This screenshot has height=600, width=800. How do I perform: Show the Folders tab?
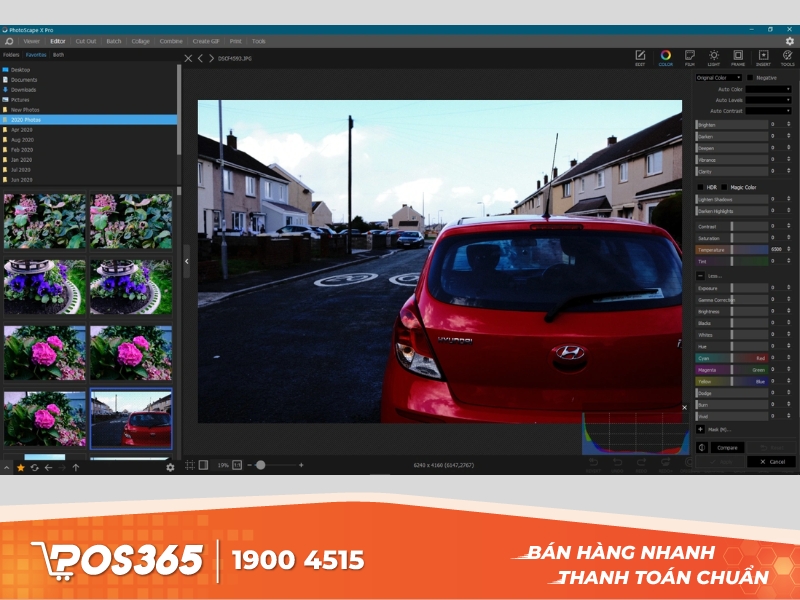click(x=11, y=55)
